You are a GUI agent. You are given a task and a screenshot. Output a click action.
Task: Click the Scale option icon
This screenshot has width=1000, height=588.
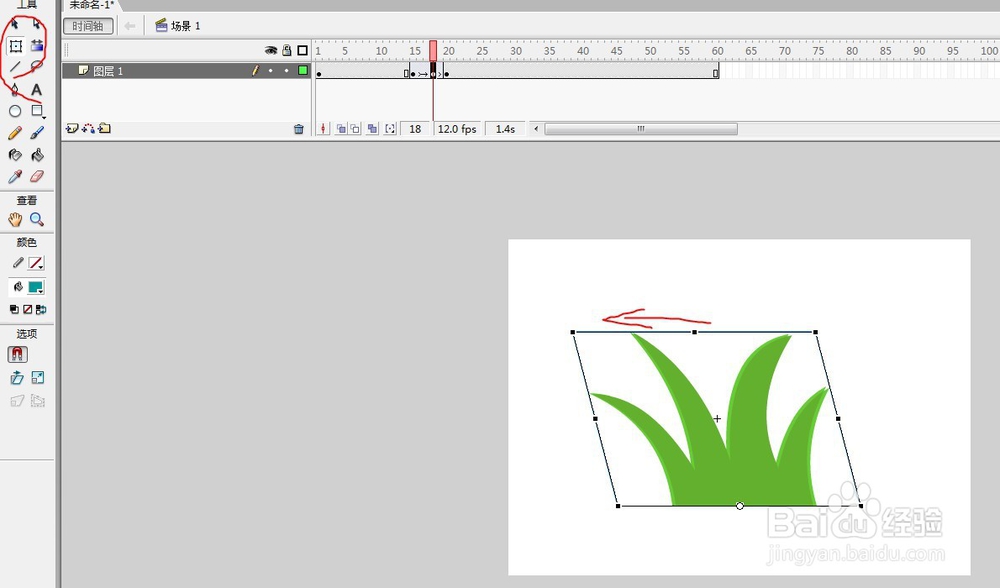click(x=38, y=378)
